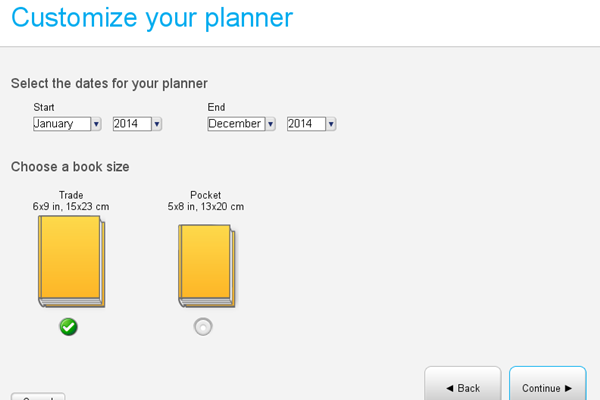Open the Start month dropdown arrow
This screenshot has height=400, width=600.
(96, 124)
